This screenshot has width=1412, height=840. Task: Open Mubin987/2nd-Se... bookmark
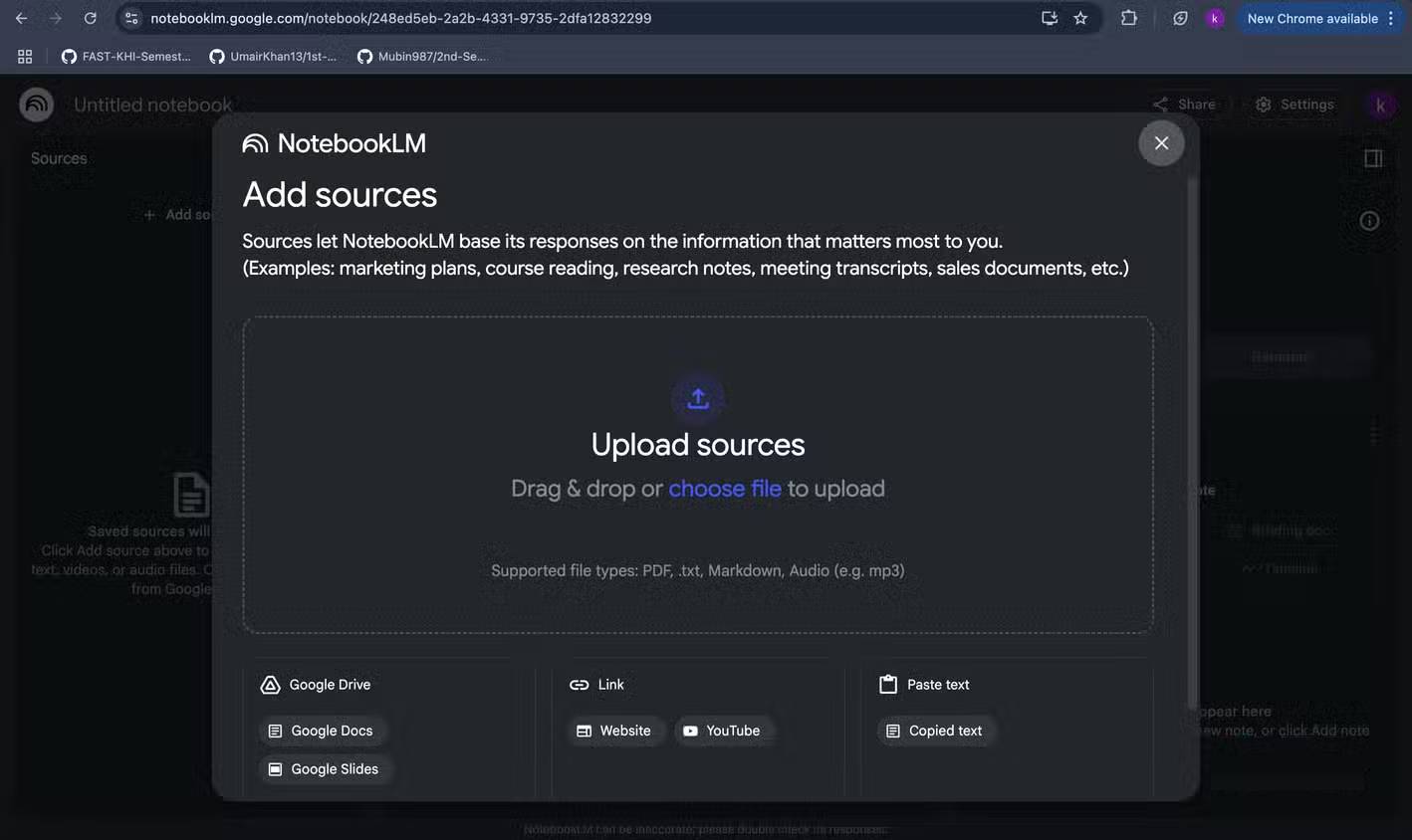(x=422, y=57)
